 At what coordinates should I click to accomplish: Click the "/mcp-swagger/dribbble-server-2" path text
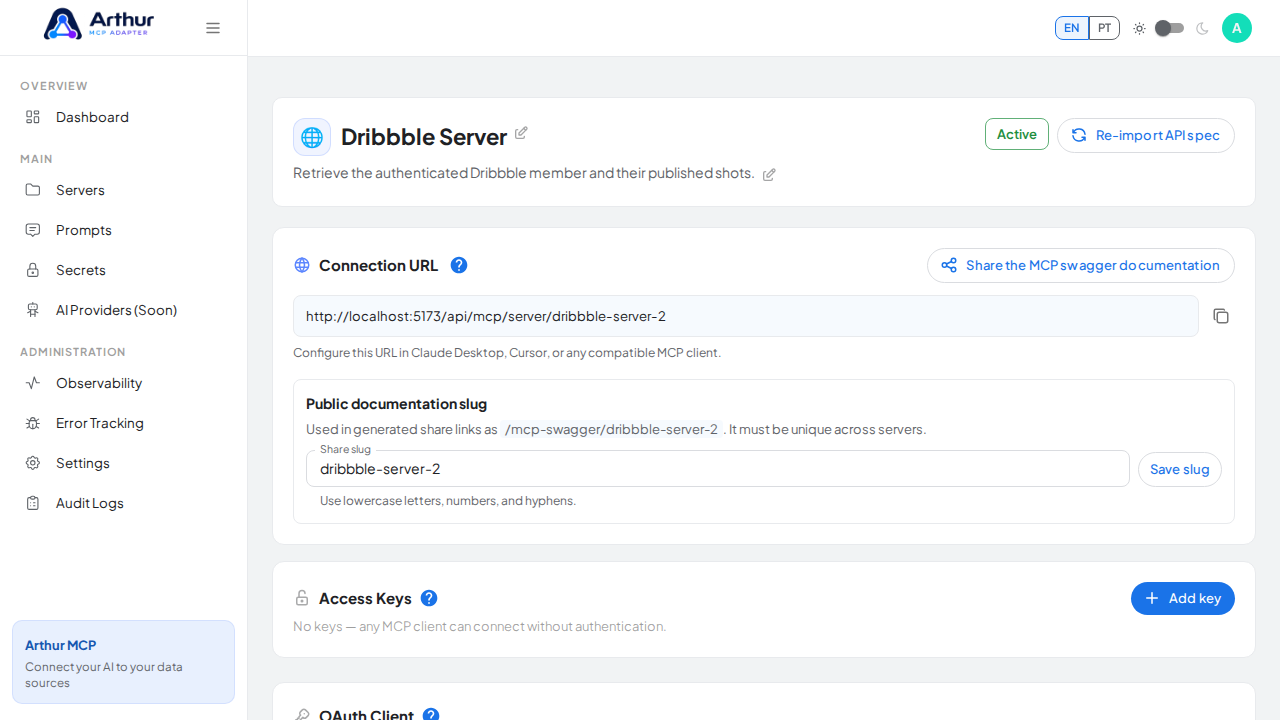(611, 429)
